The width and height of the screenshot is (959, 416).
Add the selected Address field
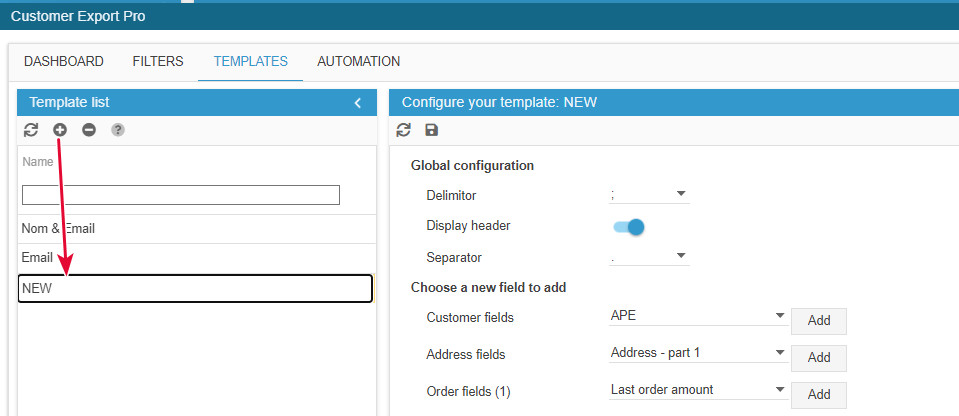tap(819, 358)
